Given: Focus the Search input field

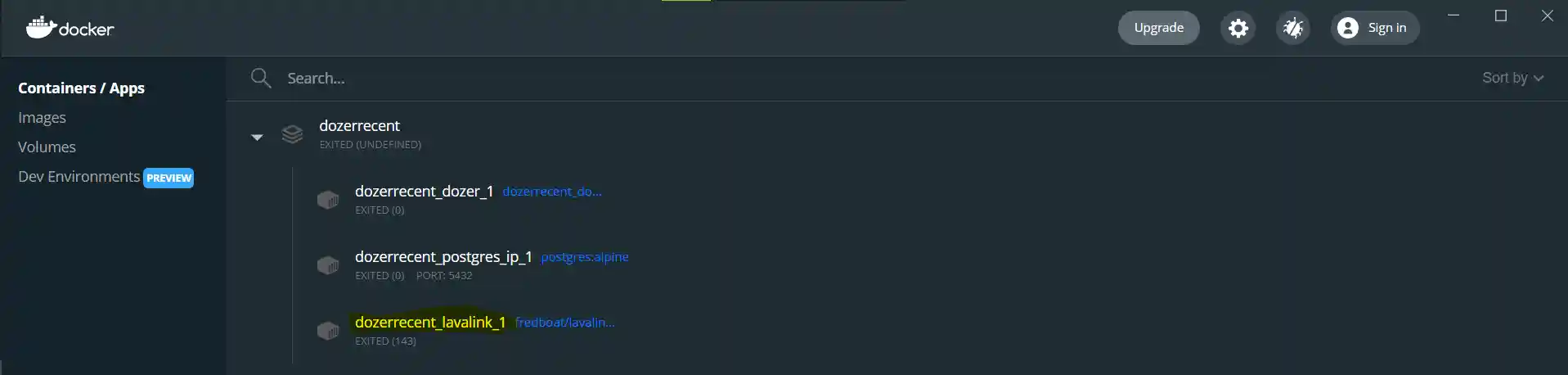Looking at the screenshot, I should [875, 78].
